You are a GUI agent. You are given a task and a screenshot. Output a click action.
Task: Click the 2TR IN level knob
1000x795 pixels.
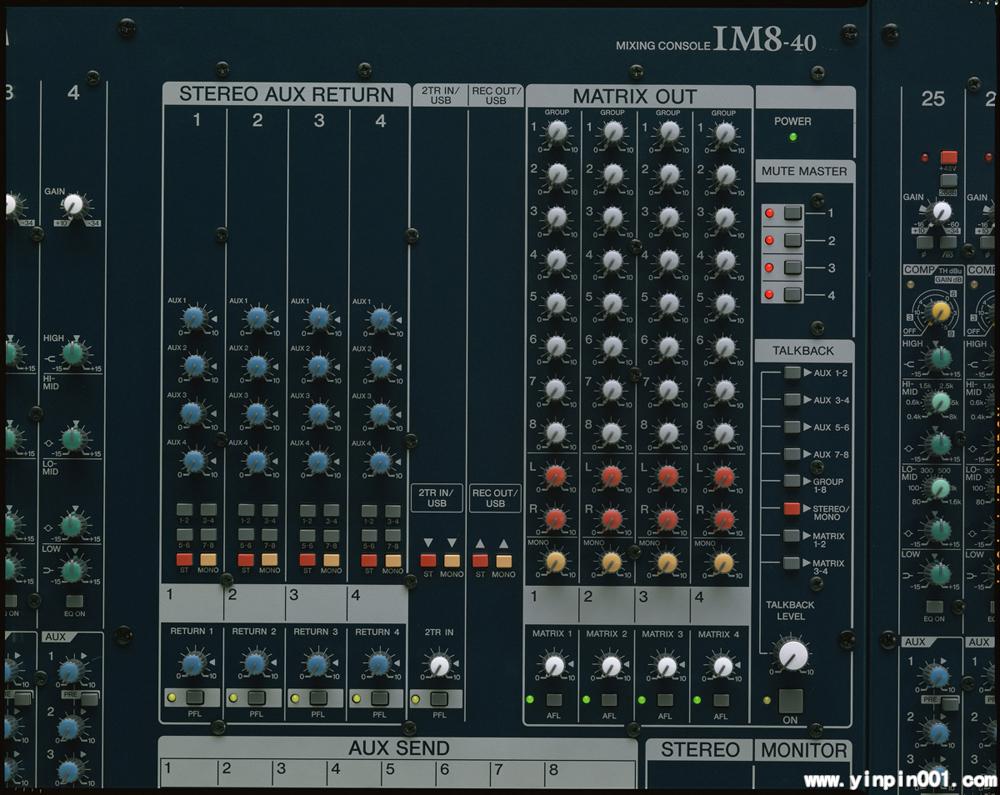coord(438,665)
